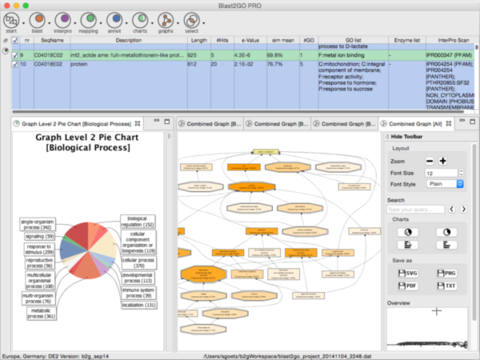This screenshot has width=480, height=360.
Task: Open the interpro tool icon
Action: (63, 20)
